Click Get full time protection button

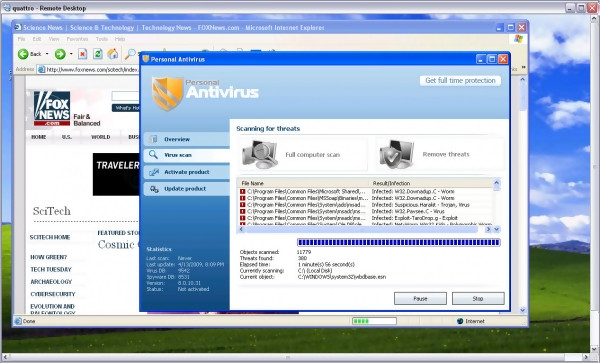[460, 80]
